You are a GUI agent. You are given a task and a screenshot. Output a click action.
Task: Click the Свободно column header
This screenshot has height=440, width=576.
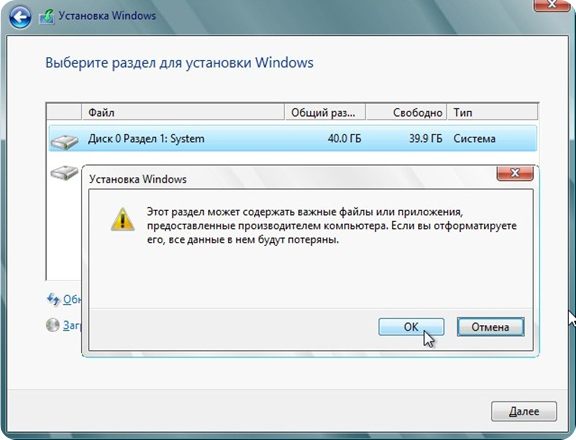[406, 112]
